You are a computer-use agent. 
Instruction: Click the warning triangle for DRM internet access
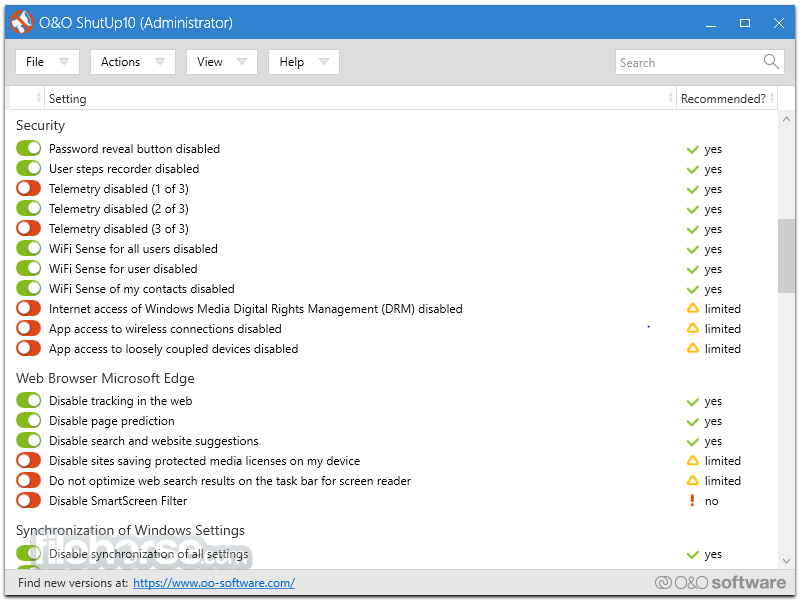[x=692, y=309]
